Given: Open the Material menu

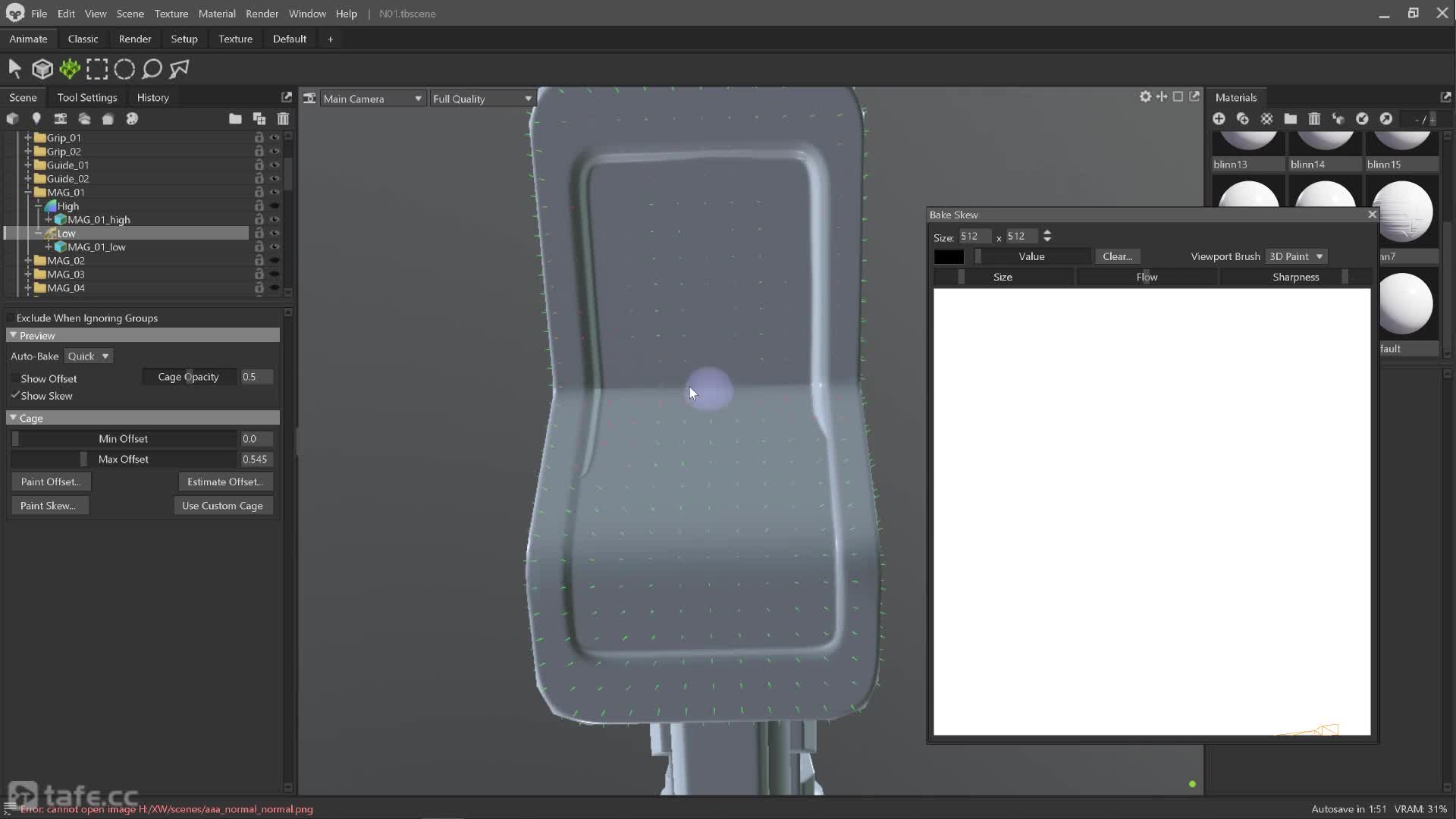Looking at the screenshot, I should (217, 14).
